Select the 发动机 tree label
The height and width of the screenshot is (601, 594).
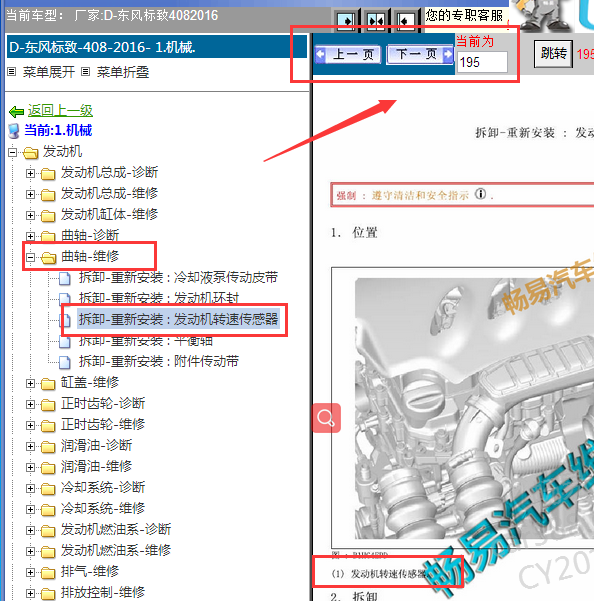coord(62,151)
